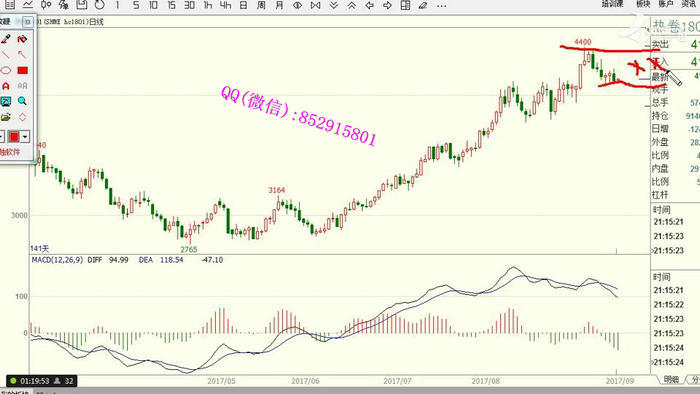Set chart period to 30 minutes

click(189, 5)
